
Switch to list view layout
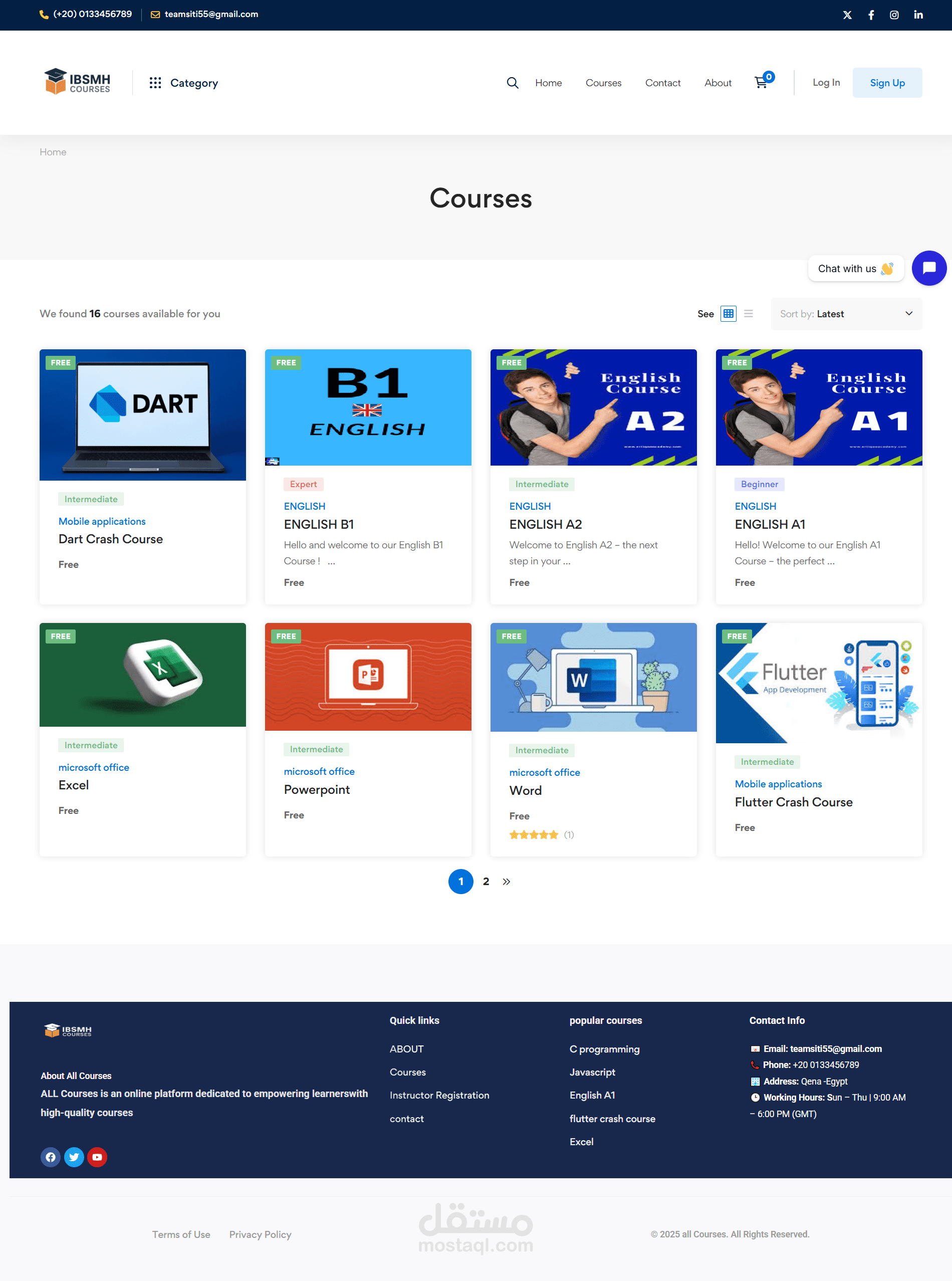[749, 314]
